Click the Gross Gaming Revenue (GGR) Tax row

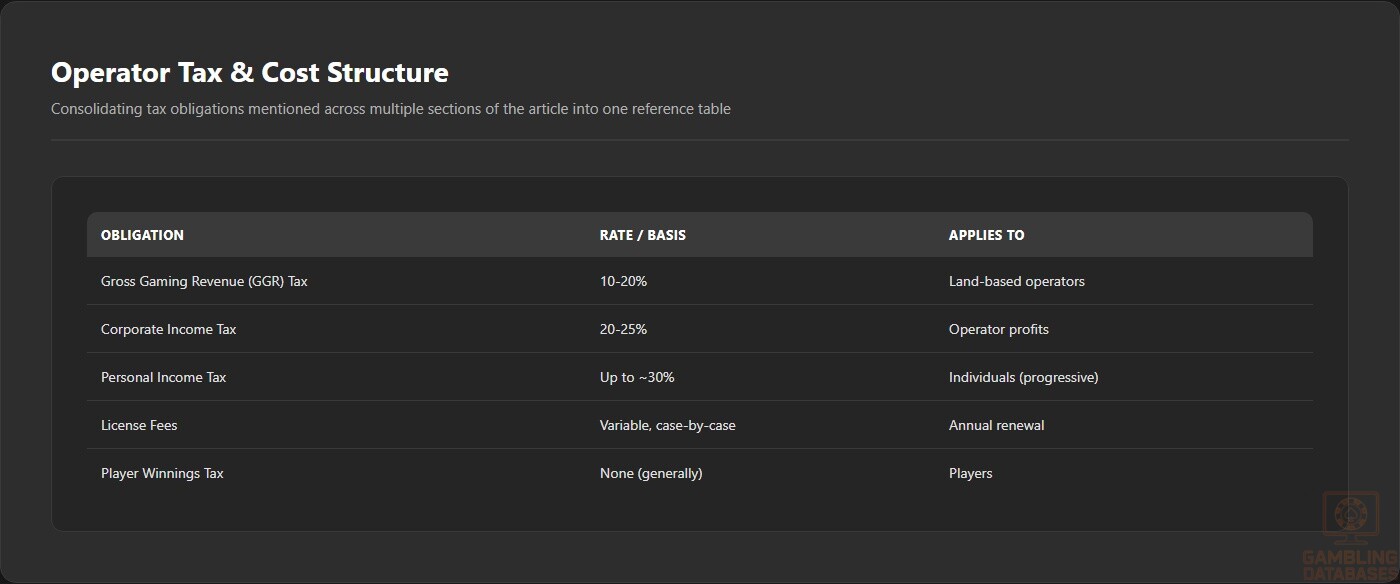(x=700, y=281)
